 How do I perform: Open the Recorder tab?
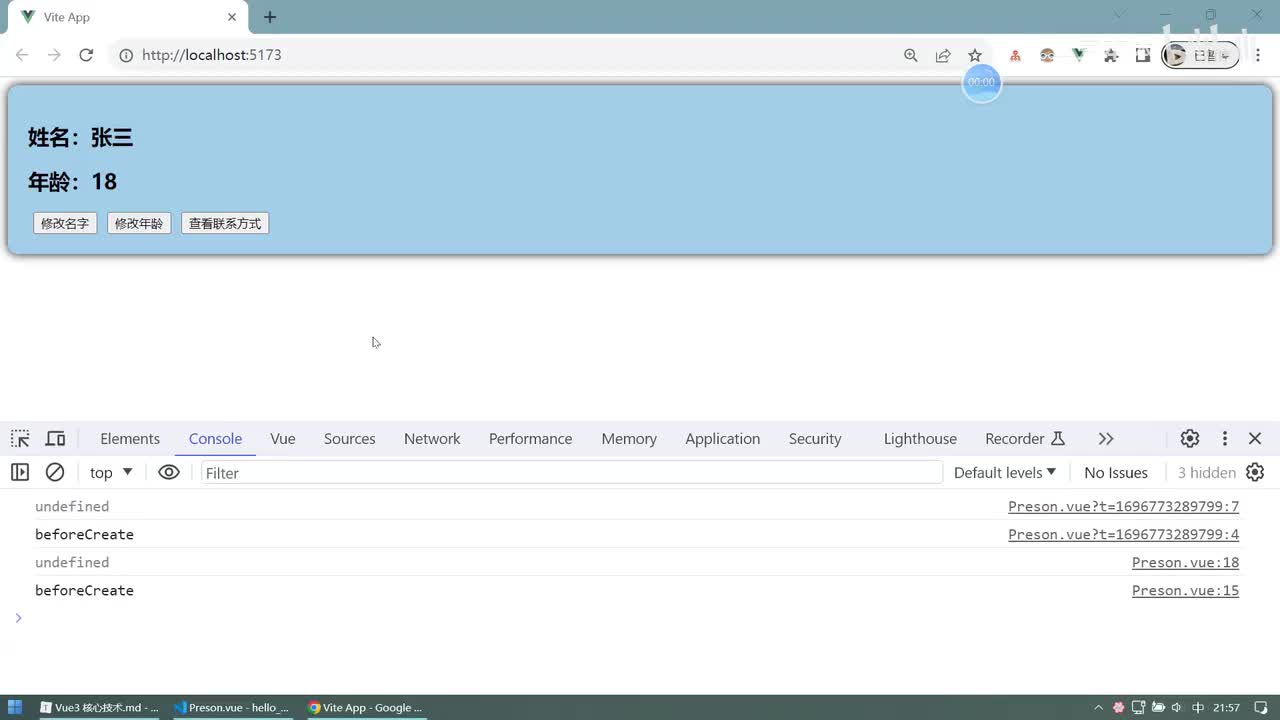pos(1025,439)
